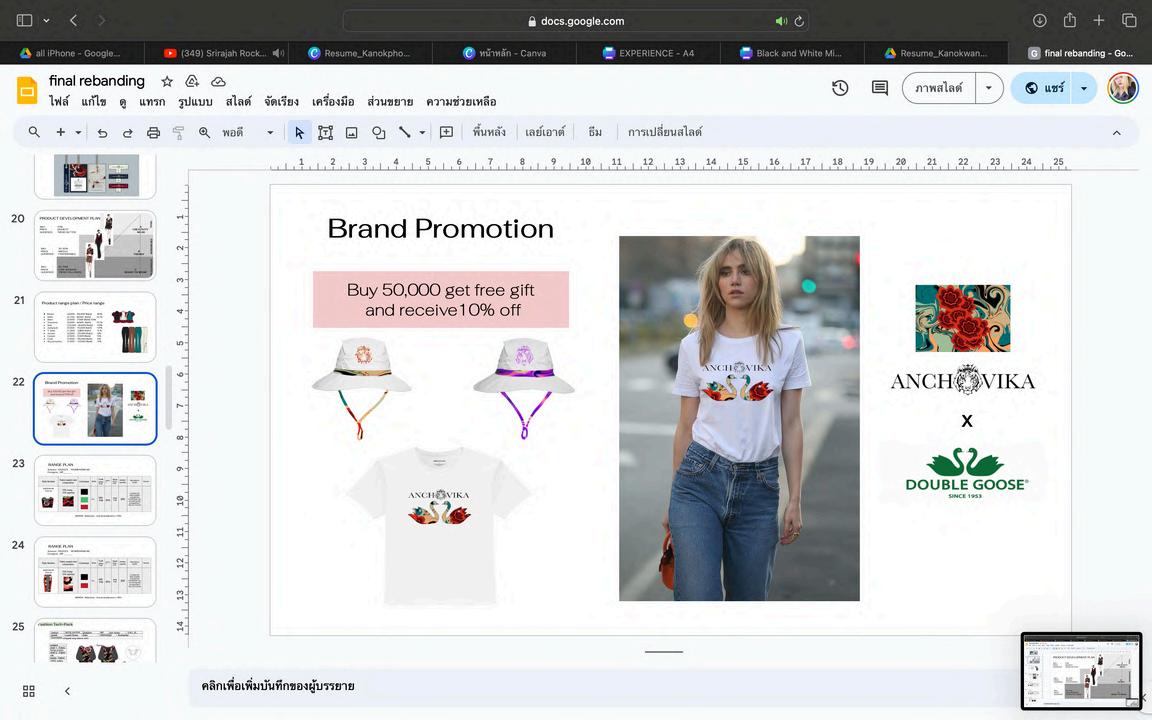Toggle the filmstrip grid view button
The height and width of the screenshot is (720, 1152).
29,691
